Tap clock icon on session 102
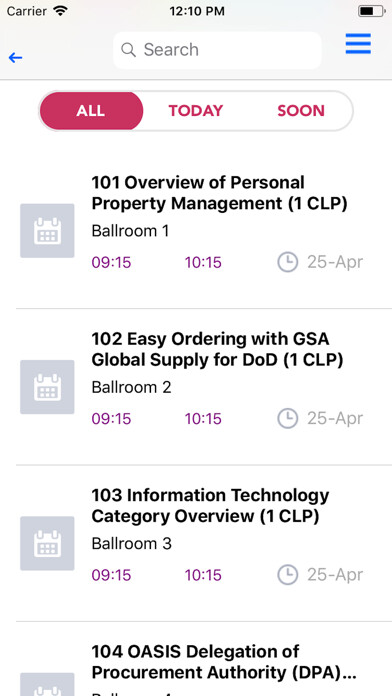392x696 pixels. (x=288, y=418)
